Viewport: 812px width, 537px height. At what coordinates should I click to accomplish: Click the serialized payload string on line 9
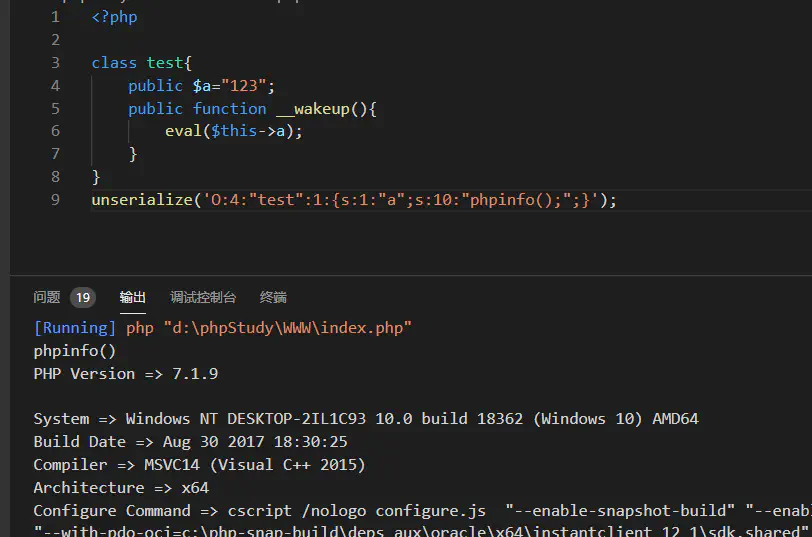pos(400,200)
